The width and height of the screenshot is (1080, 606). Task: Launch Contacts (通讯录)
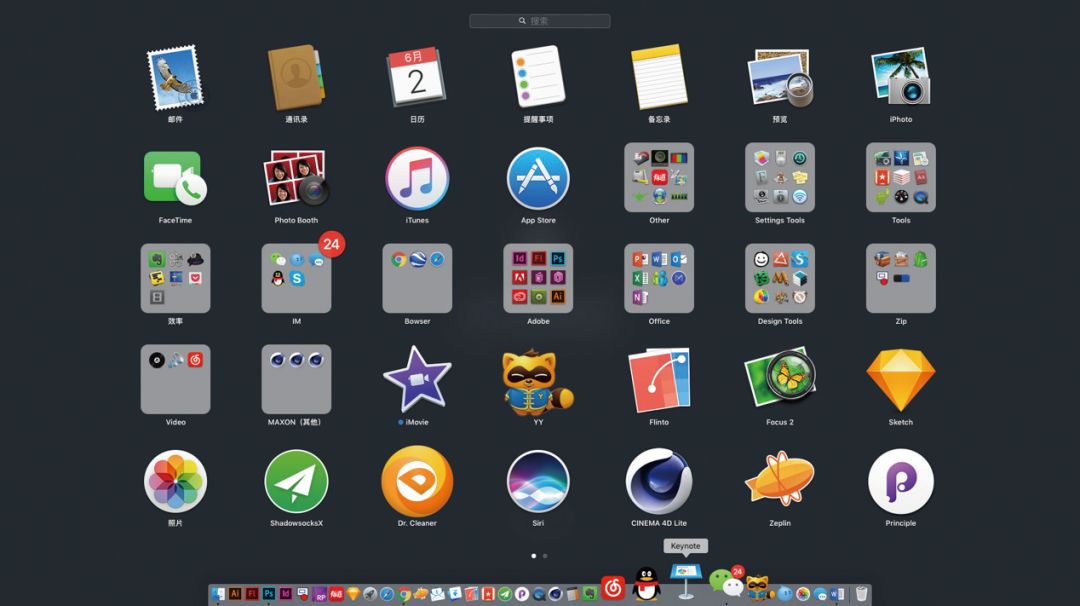point(296,78)
